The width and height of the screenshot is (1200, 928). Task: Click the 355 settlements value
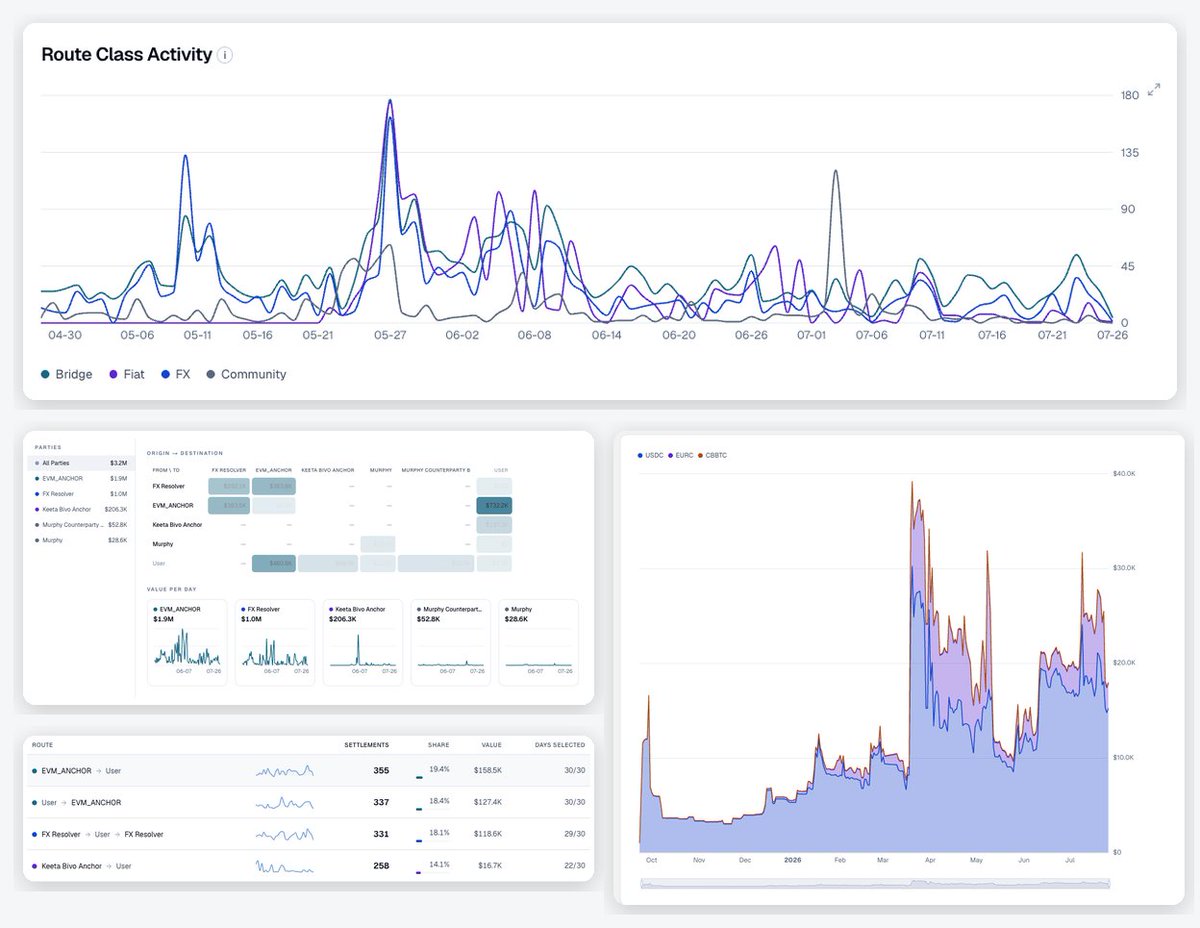coord(381,771)
